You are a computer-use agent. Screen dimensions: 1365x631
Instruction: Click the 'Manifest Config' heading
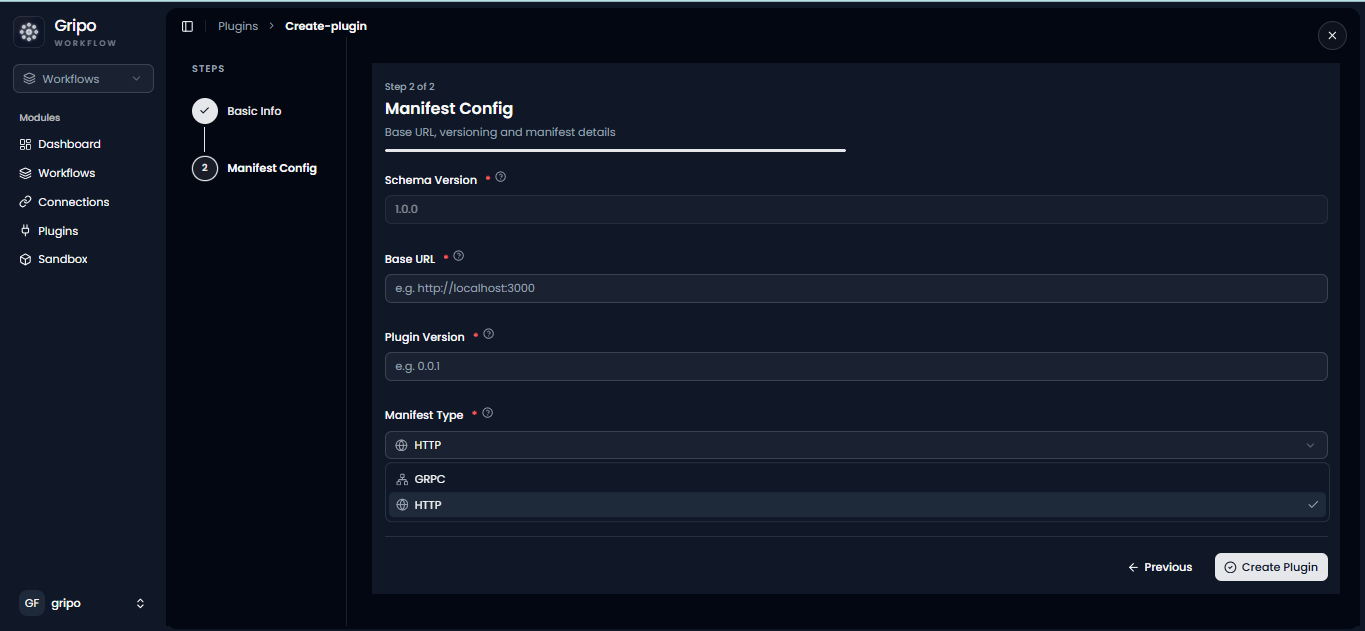coord(449,108)
